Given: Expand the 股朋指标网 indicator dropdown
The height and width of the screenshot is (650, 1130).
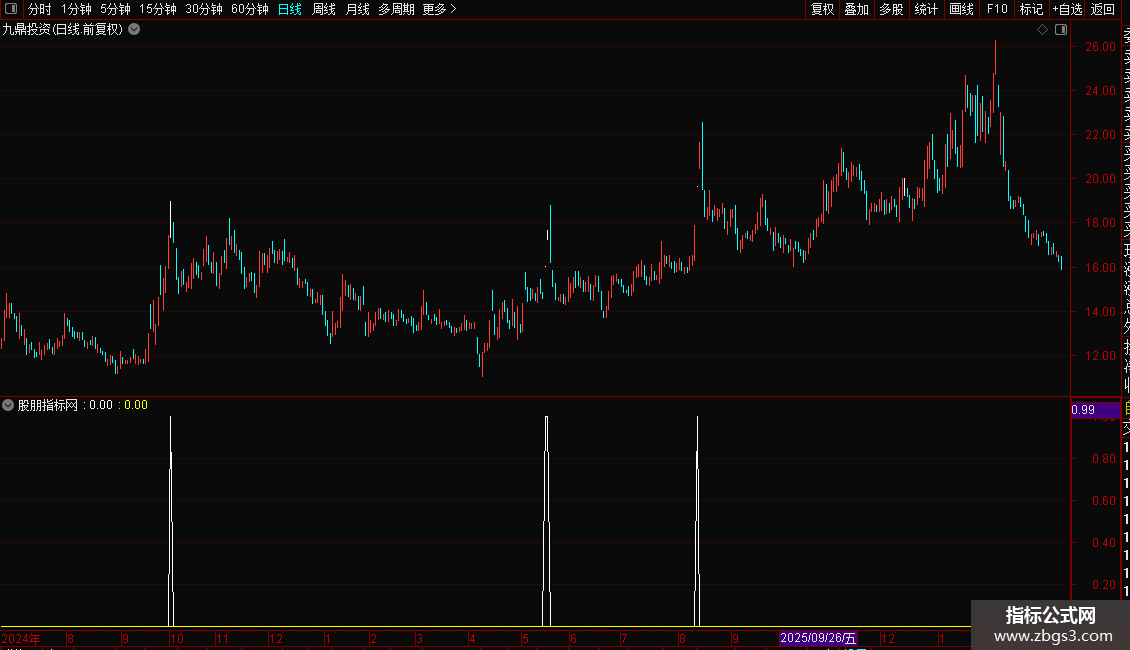Looking at the screenshot, I should (8, 405).
